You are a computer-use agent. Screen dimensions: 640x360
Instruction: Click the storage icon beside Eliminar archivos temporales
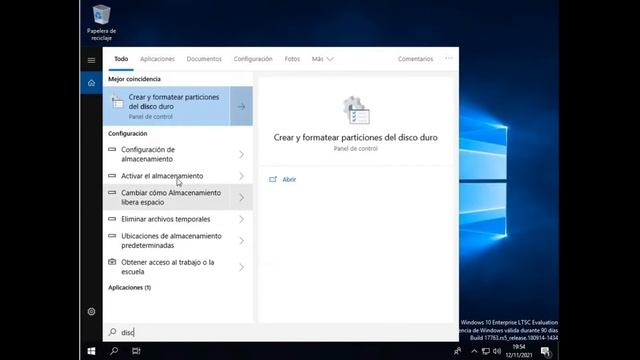coord(112,219)
